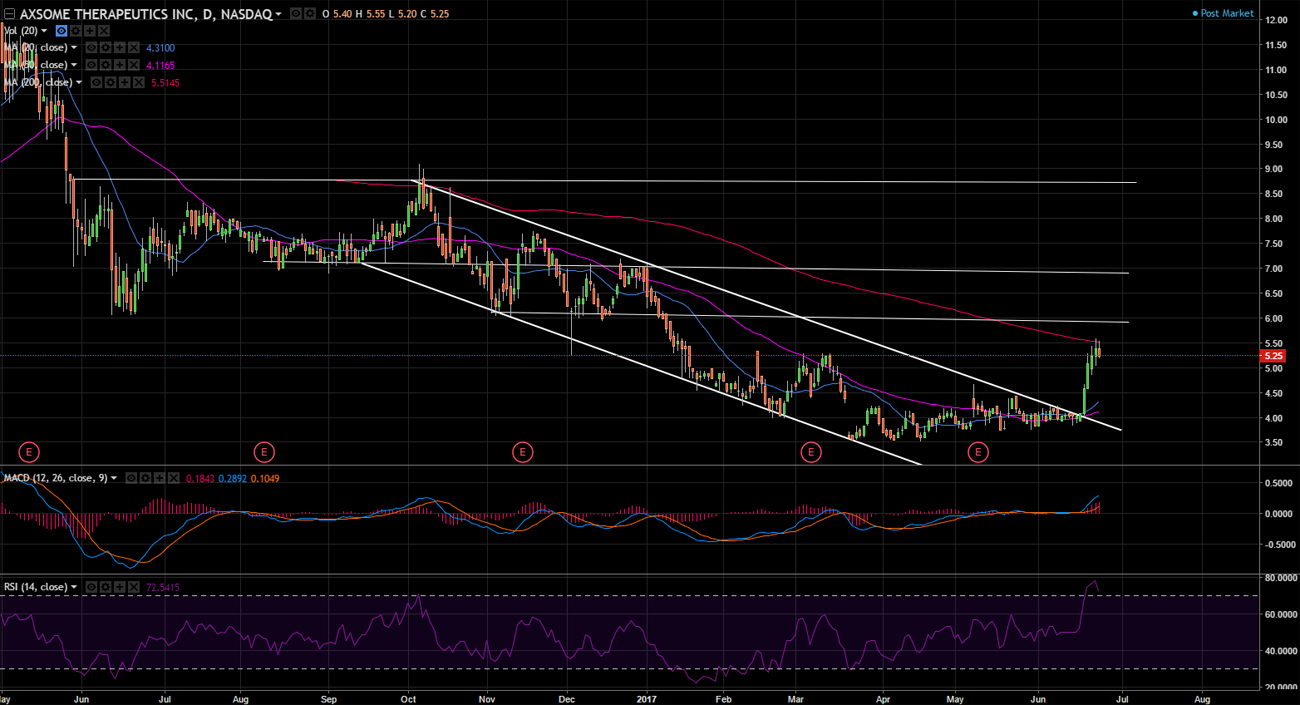The width and height of the screenshot is (1300, 705).
Task: Click the MACD line value 0.2892
Action: click(x=232, y=478)
